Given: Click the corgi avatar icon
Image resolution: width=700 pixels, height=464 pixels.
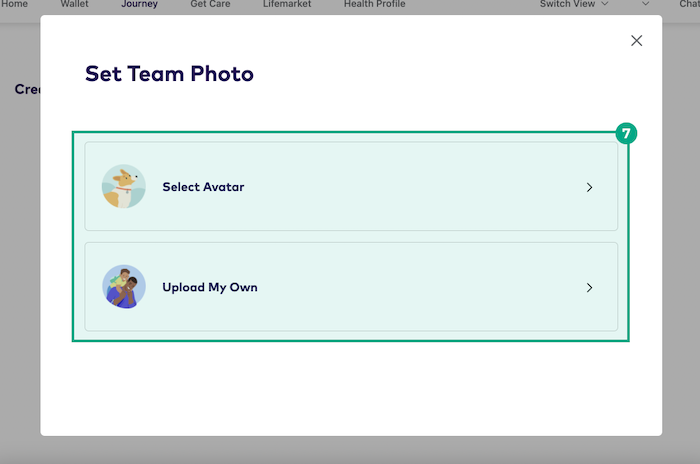Looking at the screenshot, I should coord(124,186).
